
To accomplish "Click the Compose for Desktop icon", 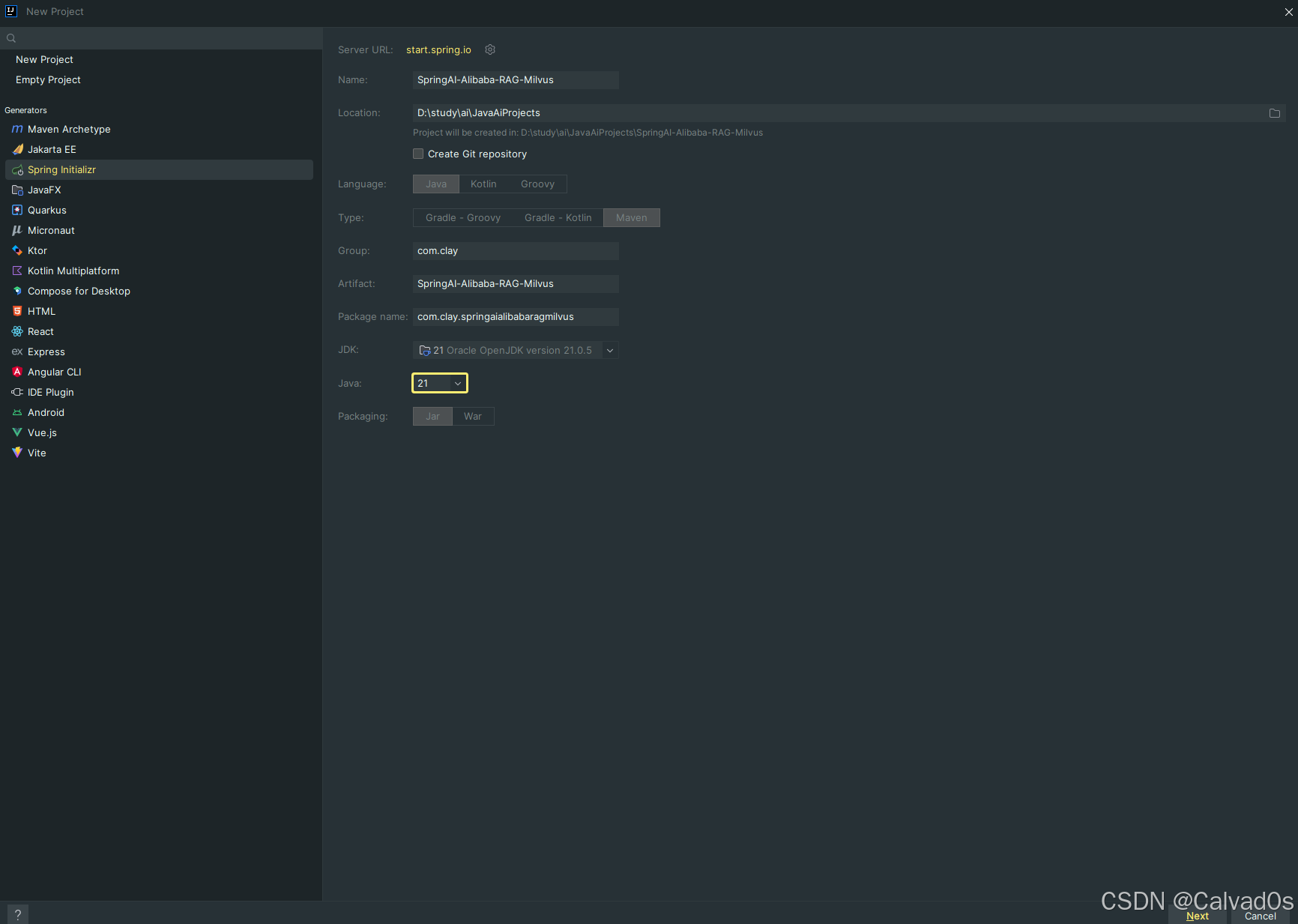I will (17, 291).
